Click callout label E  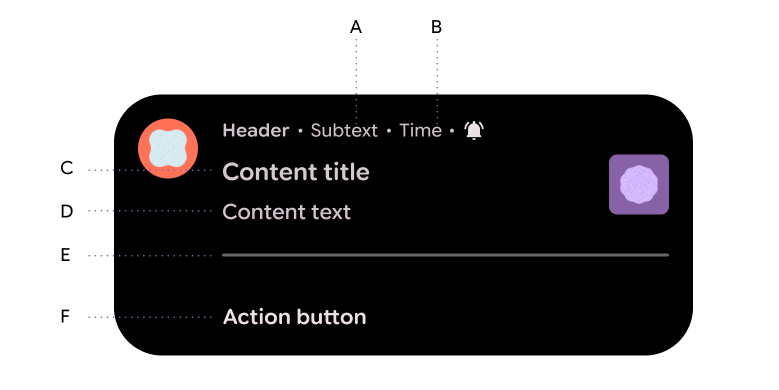(65, 255)
